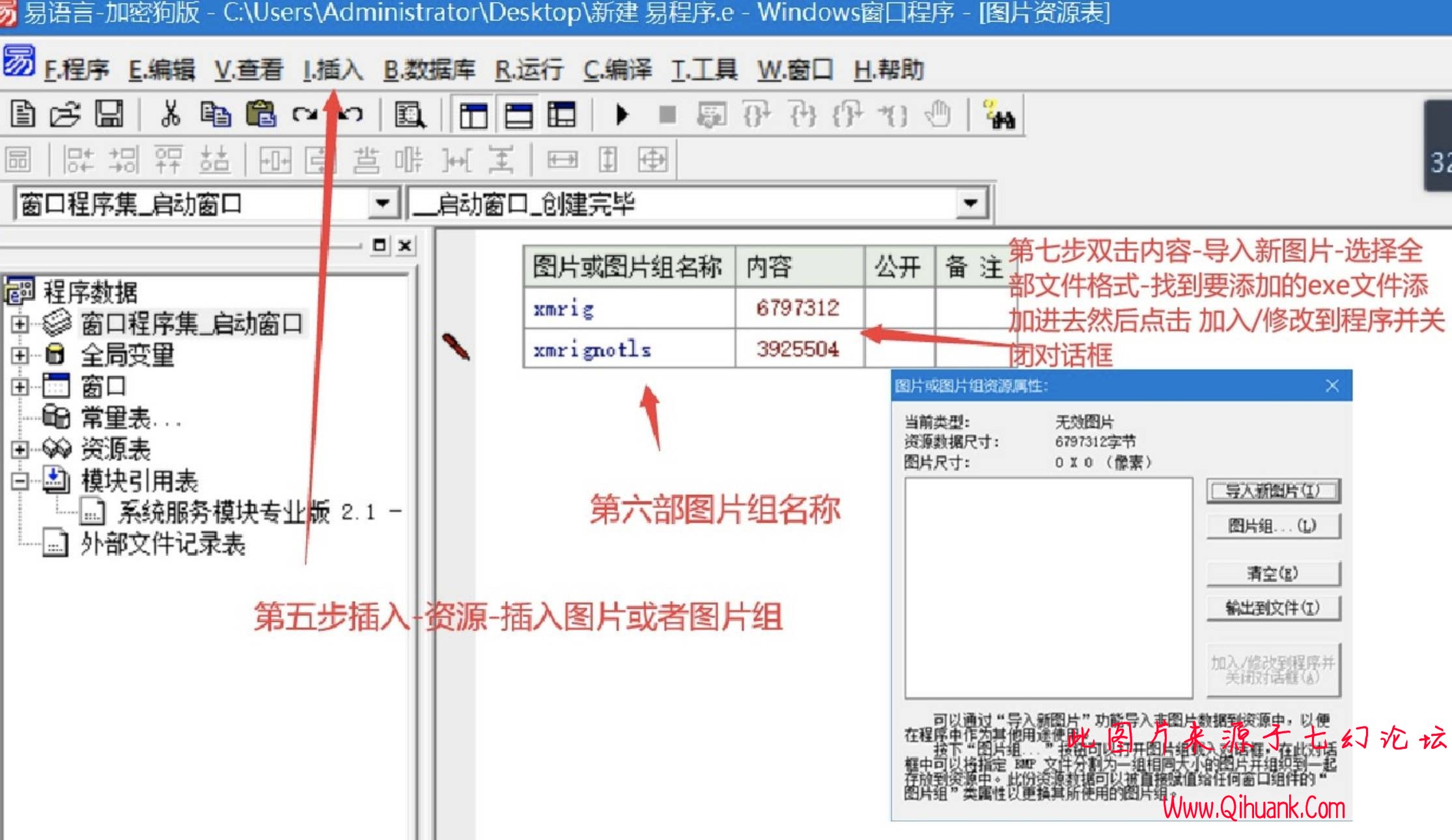Open the F.程序 menu
1452x840 pixels.
point(77,70)
